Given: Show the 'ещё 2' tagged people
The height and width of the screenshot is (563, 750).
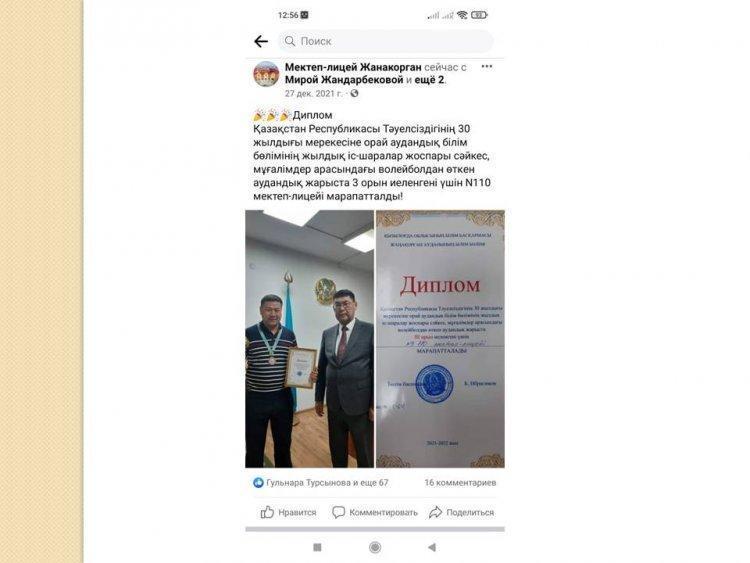Looking at the screenshot, I should pyautogui.click(x=429, y=80).
